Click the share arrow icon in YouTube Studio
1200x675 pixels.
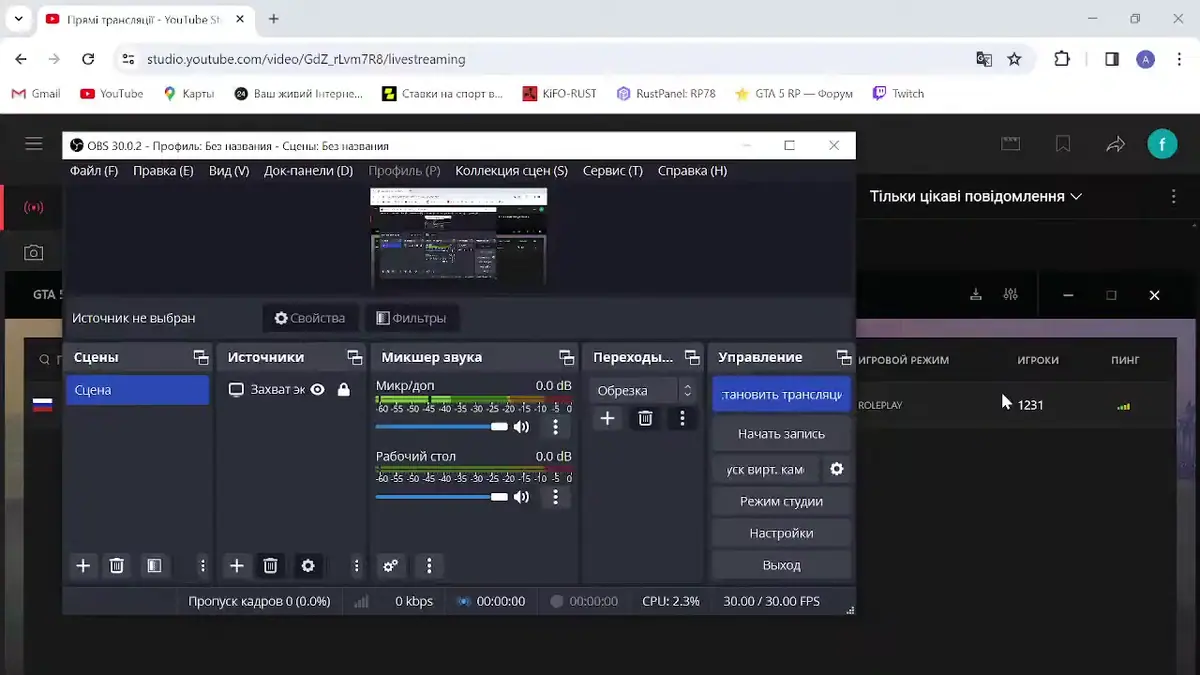pos(1115,145)
